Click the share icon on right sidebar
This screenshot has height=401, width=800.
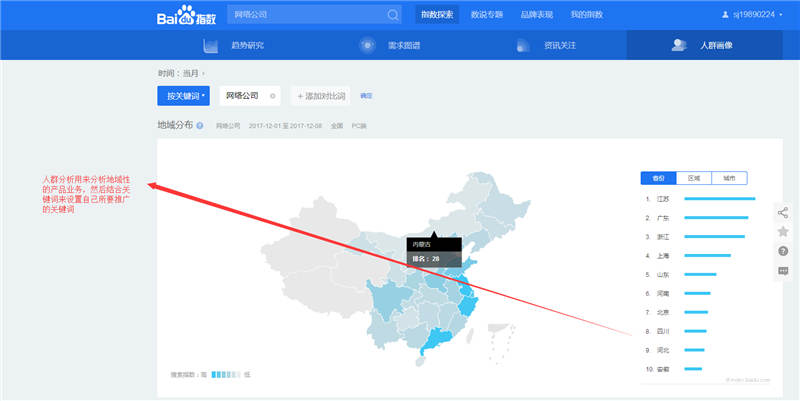click(783, 213)
